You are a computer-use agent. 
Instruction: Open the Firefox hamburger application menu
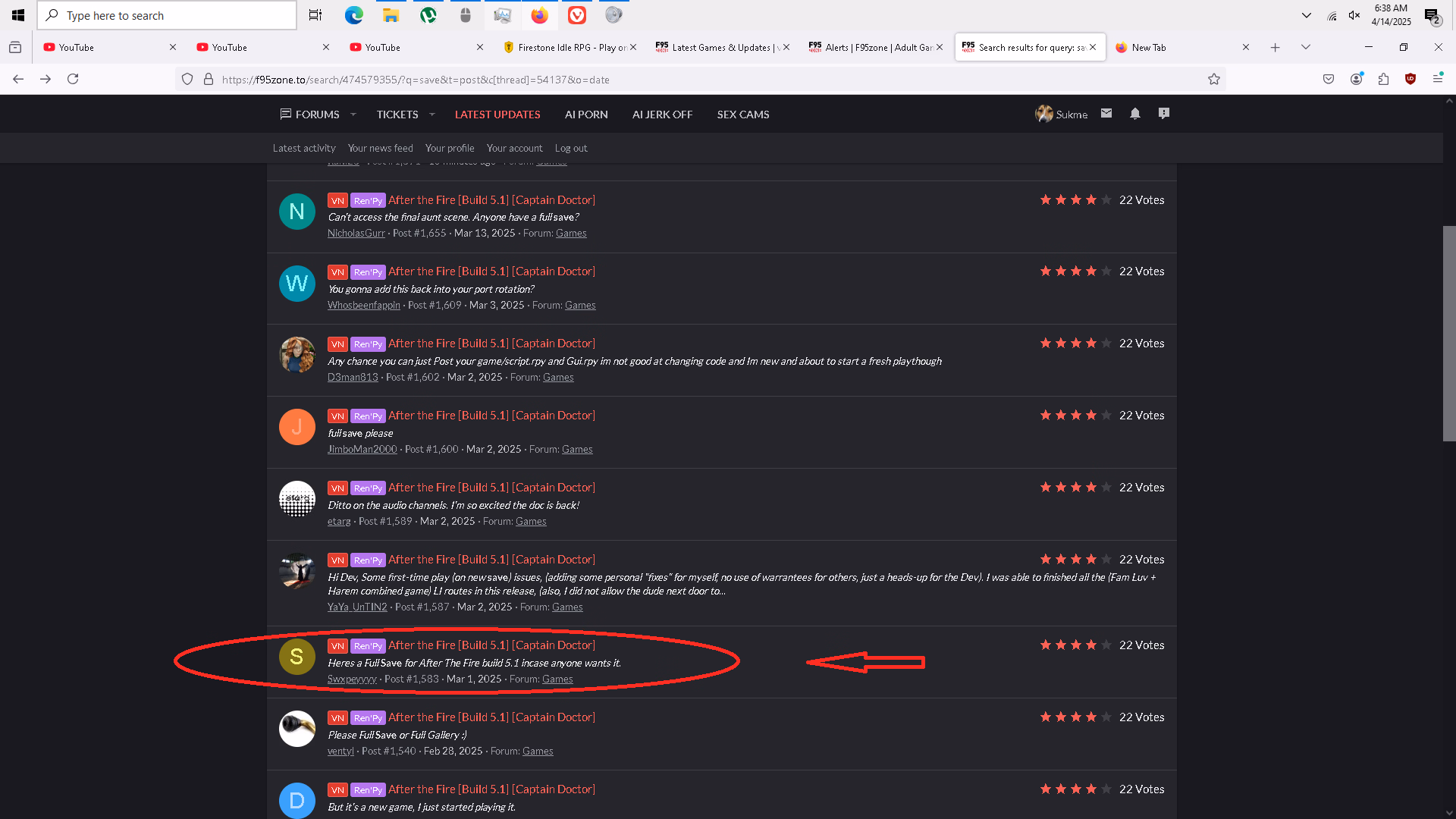point(1438,79)
